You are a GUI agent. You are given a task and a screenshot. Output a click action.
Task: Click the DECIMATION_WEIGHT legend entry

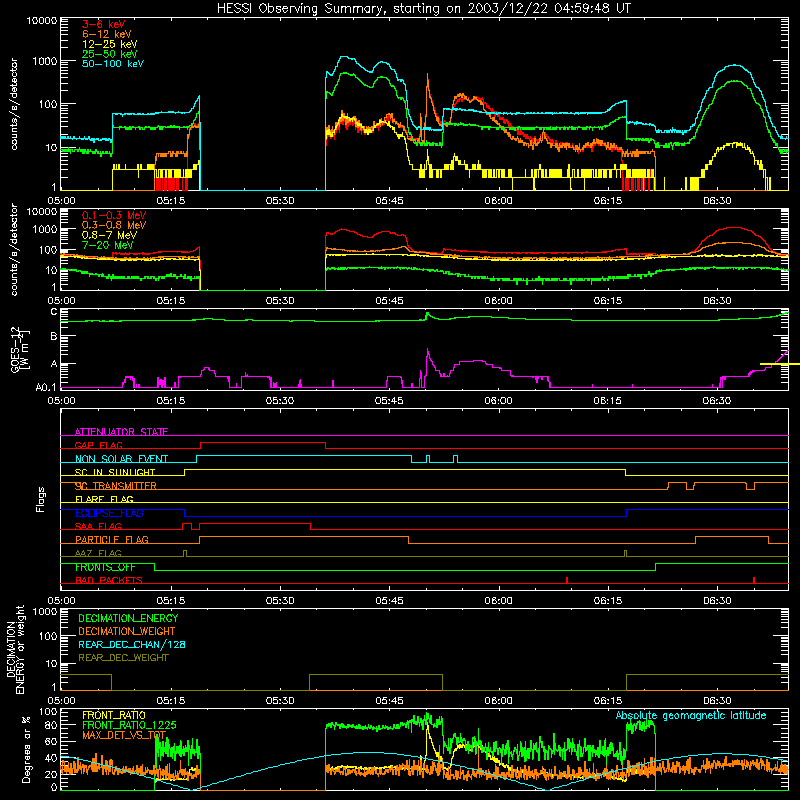pyautogui.click(x=127, y=631)
